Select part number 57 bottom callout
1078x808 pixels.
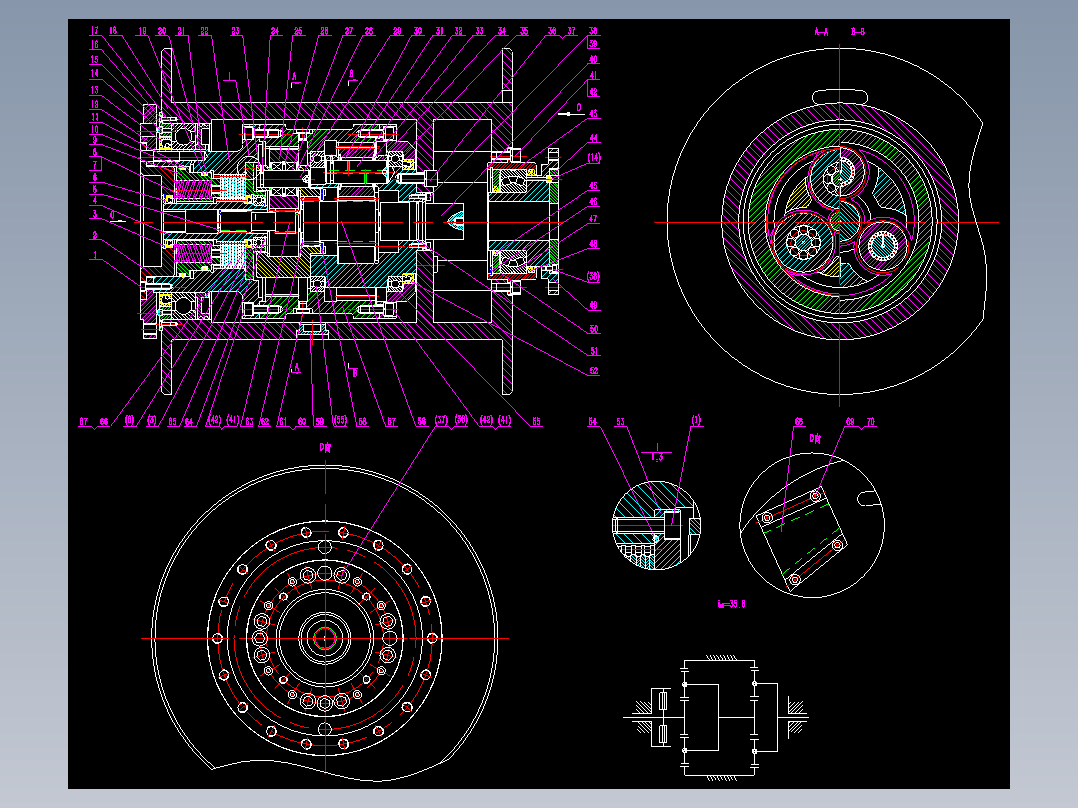391,422
